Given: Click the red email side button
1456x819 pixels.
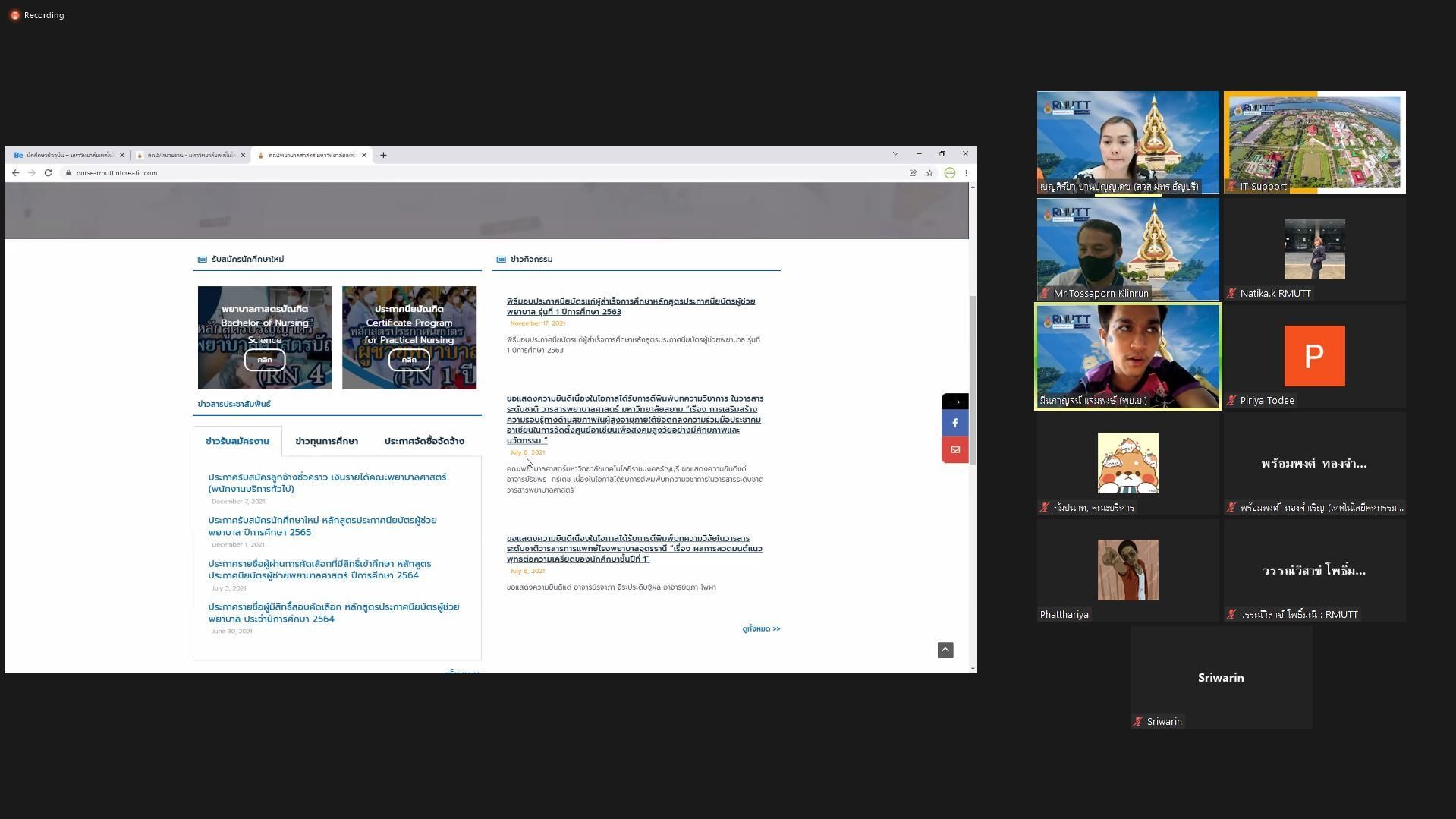Looking at the screenshot, I should tap(955, 450).
